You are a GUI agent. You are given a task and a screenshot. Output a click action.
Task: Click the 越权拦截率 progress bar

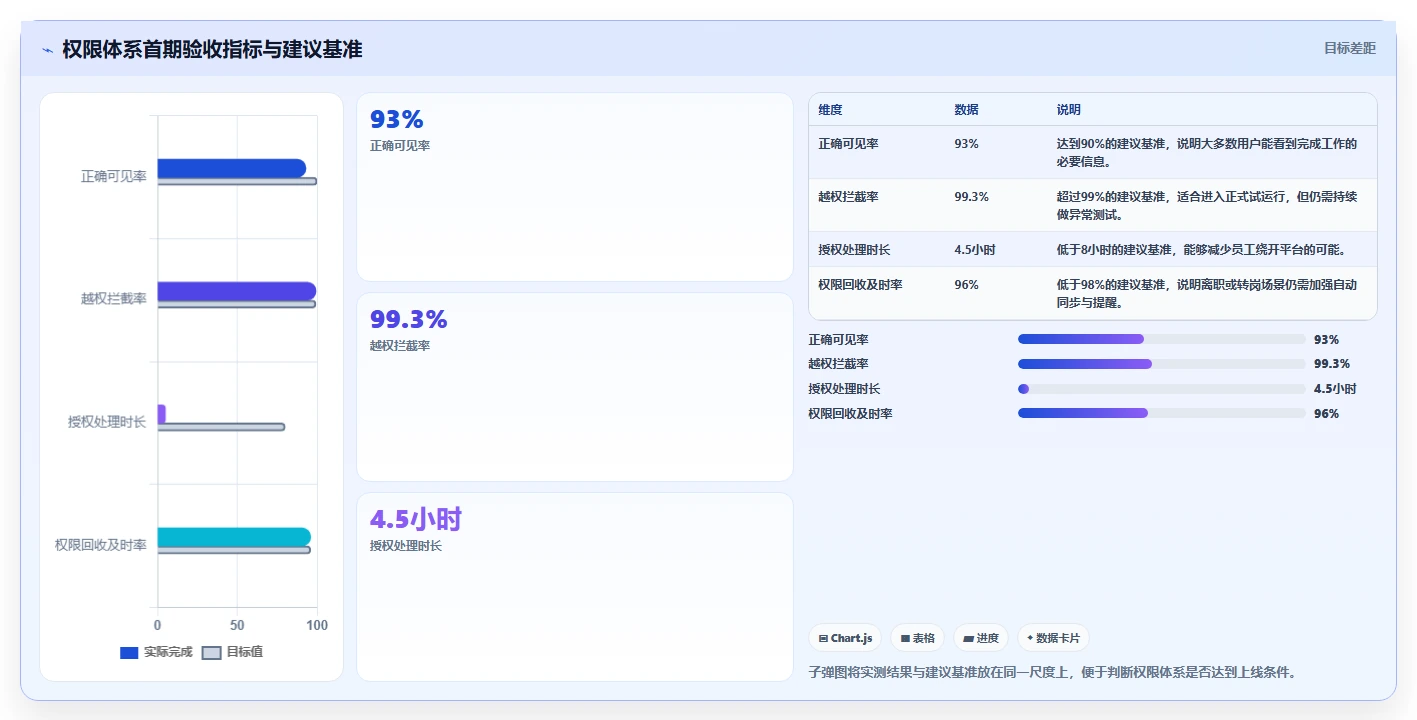click(1162, 364)
